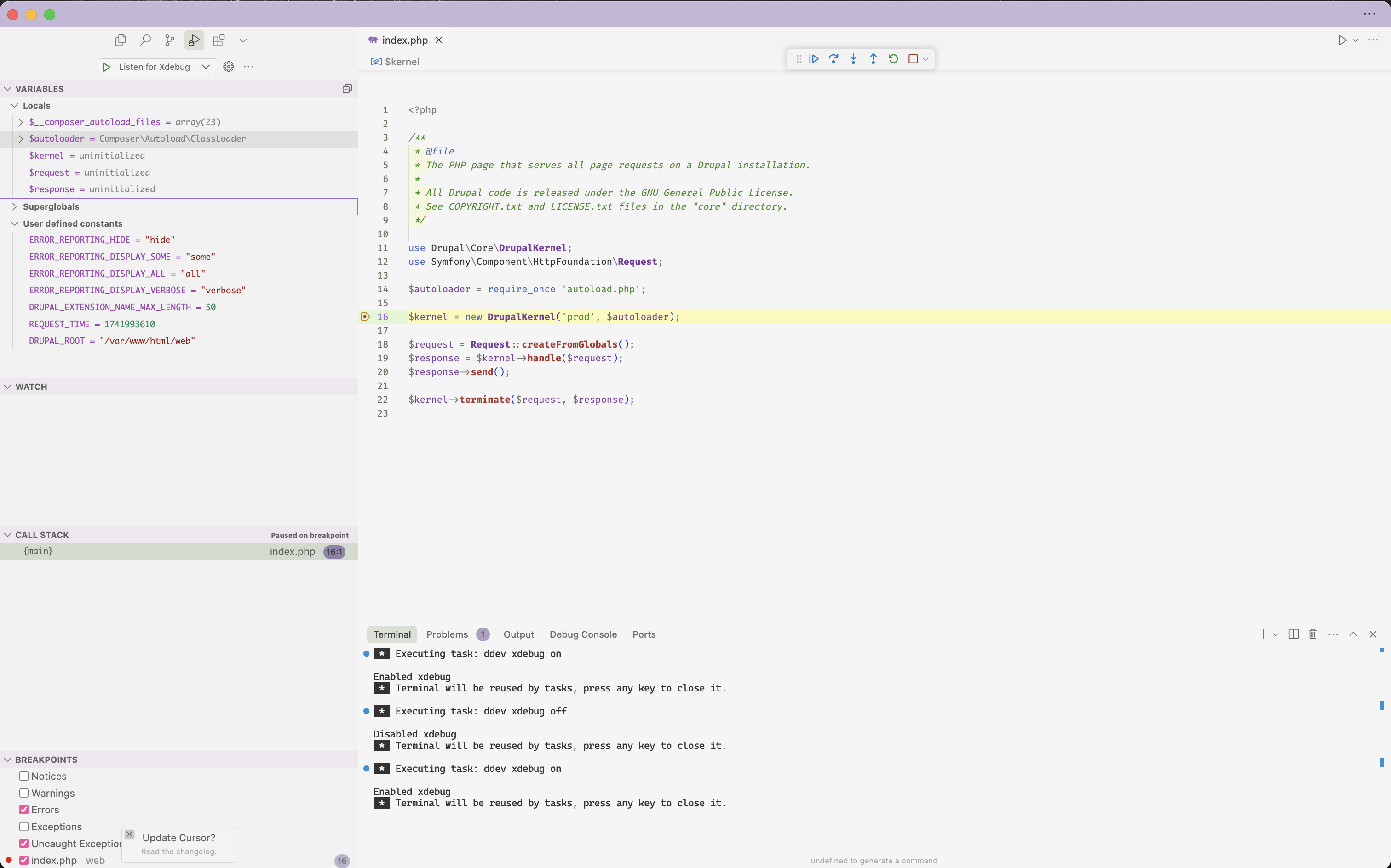Stop debugging with the red square
Viewport: 1391px width, 868px height.
click(913, 58)
